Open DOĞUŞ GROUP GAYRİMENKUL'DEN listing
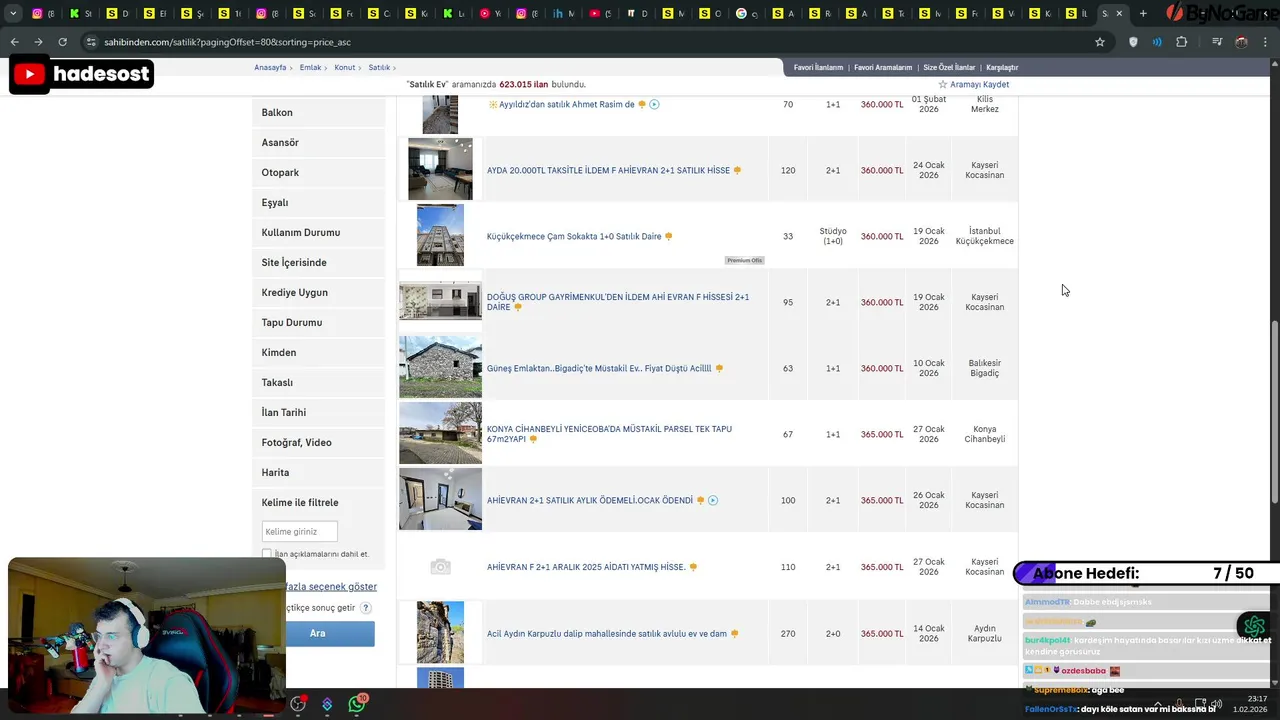The height and width of the screenshot is (720, 1280). coord(618,302)
